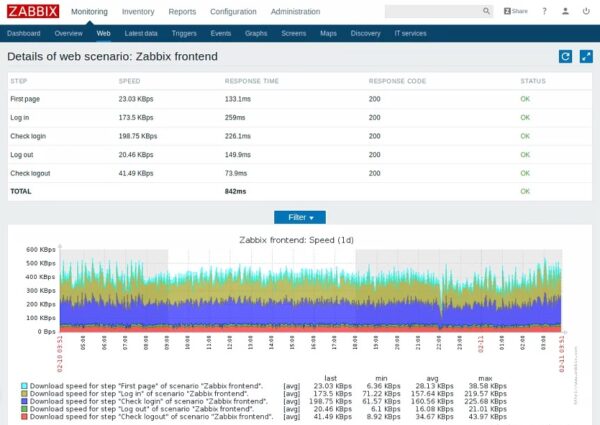This screenshot has width=600, height=425.
Task: Click the RESPONSE CODE column header
Action: [x=397, y=81]
